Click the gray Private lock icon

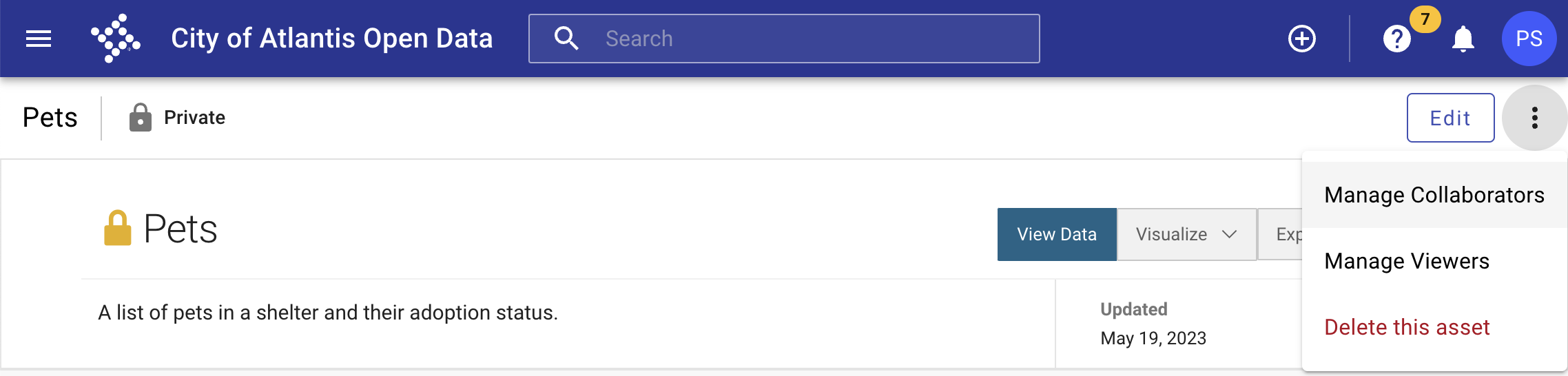(140, 117)
